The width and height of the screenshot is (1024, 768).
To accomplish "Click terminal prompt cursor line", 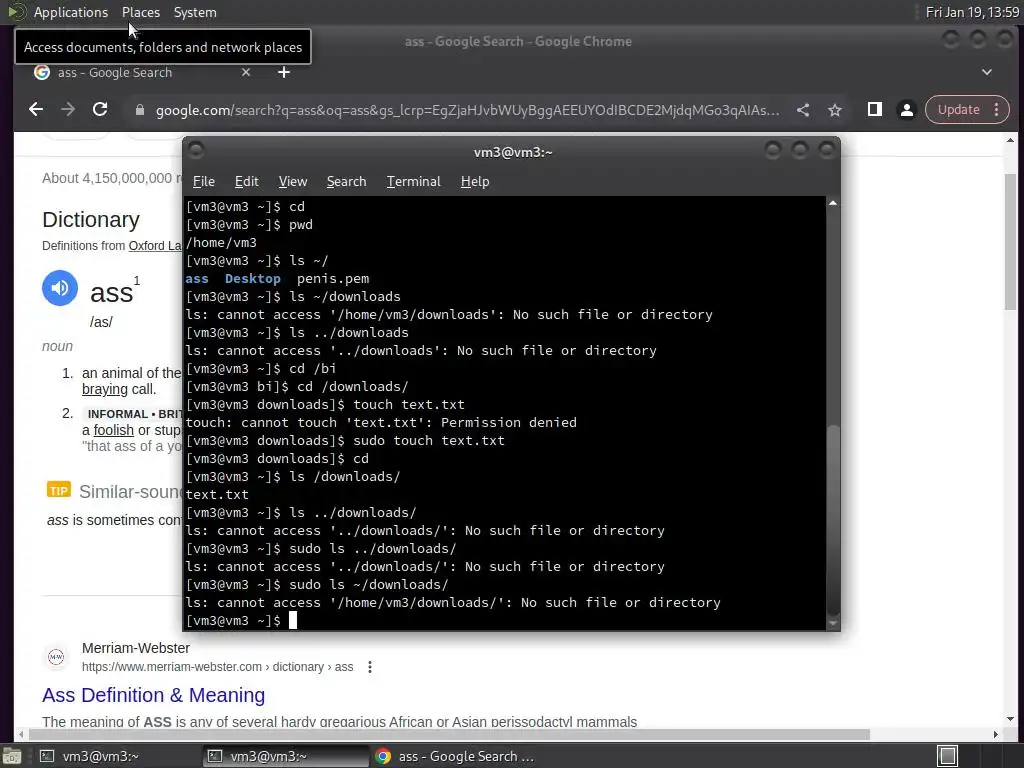I will (x=242, y=620).
